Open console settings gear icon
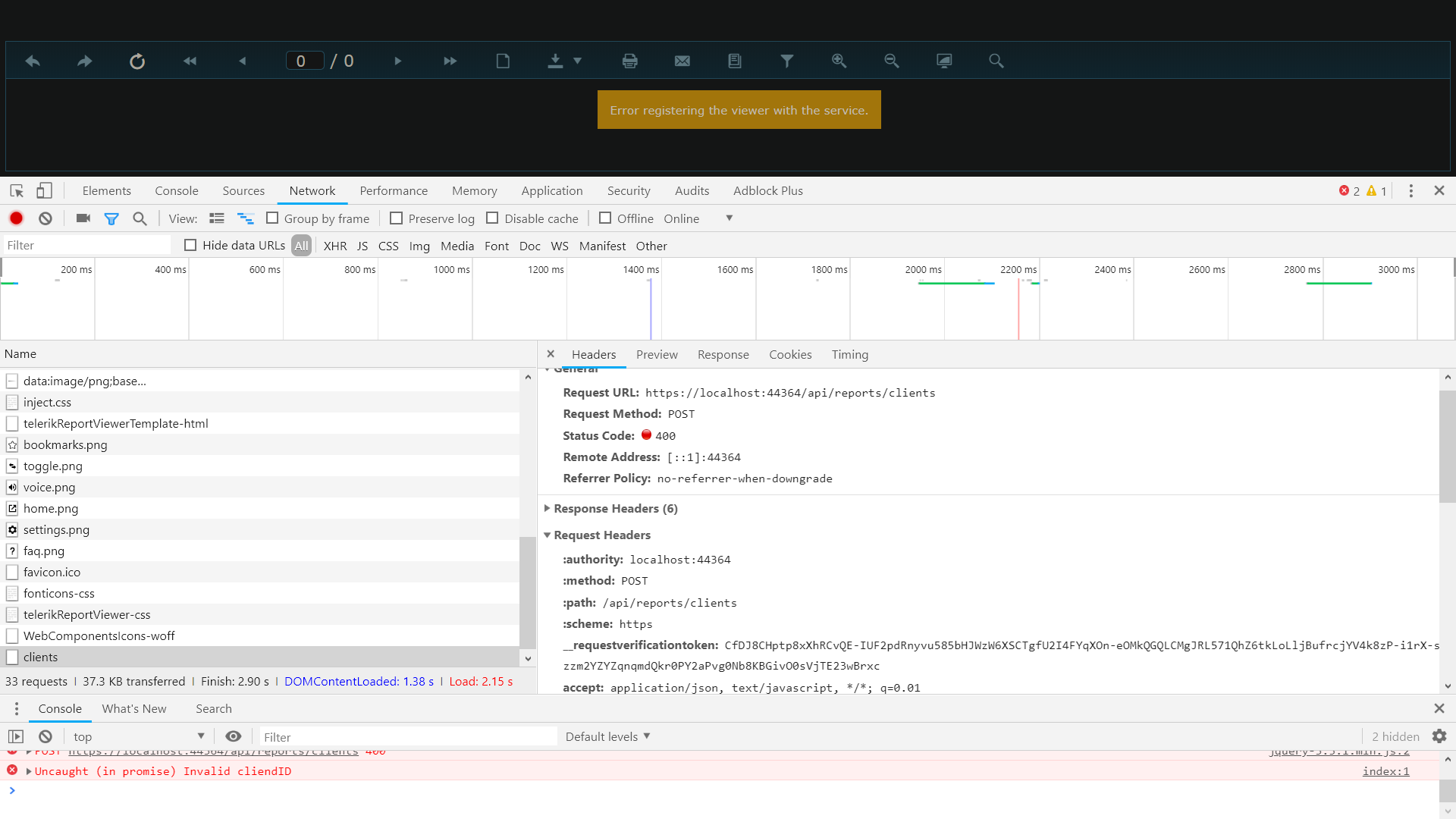This screenshot has height=819, width=1456. pos(1439,736)
